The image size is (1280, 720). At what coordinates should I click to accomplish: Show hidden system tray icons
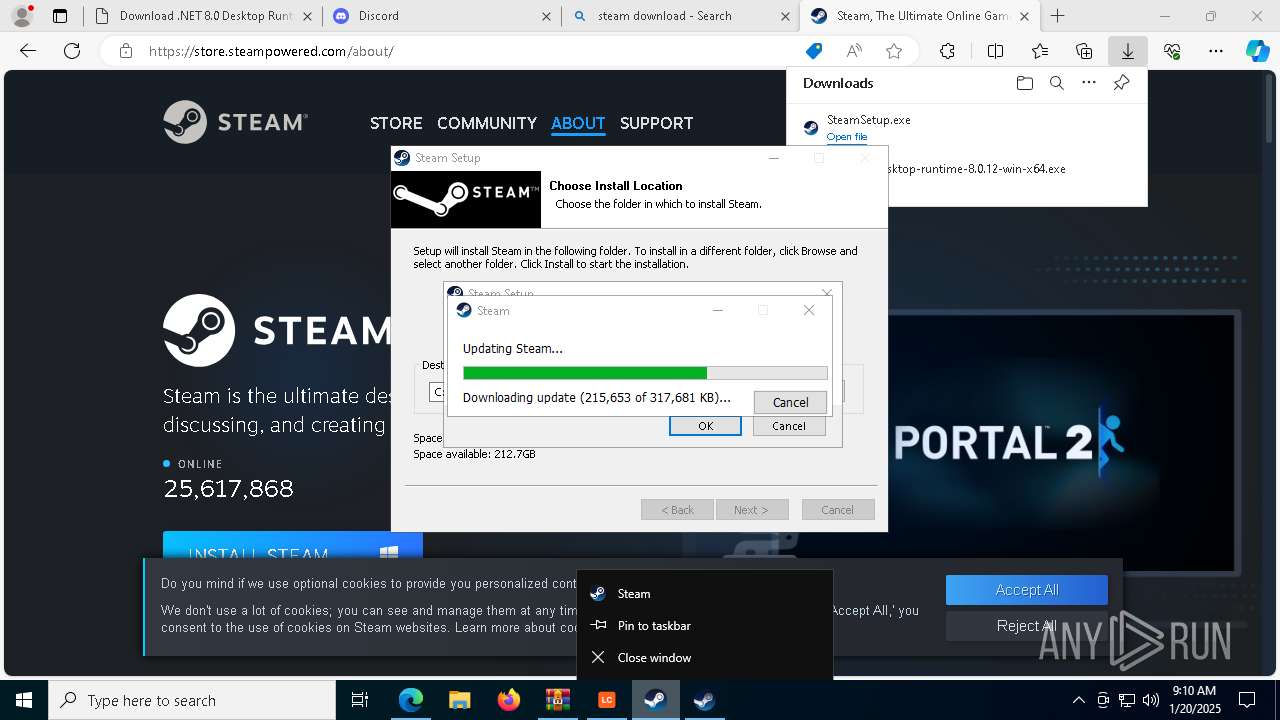pyautogui.click(x=1078, y=700)
